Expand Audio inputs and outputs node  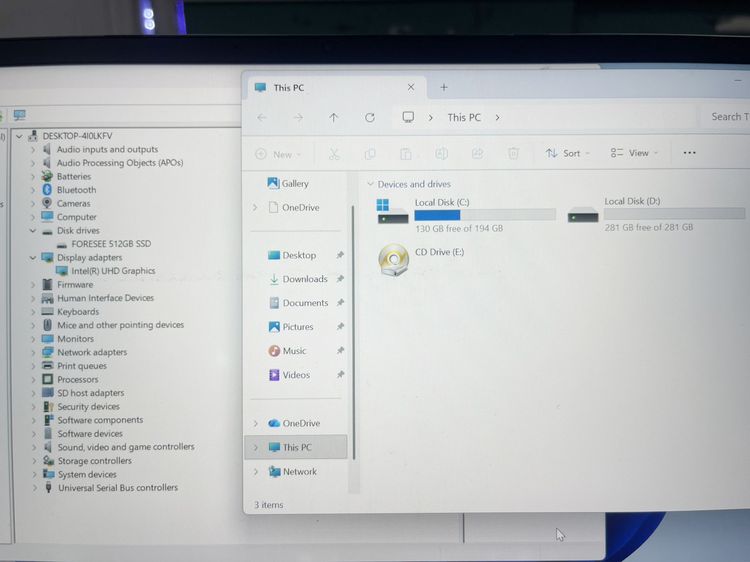[x=33, y=149]
